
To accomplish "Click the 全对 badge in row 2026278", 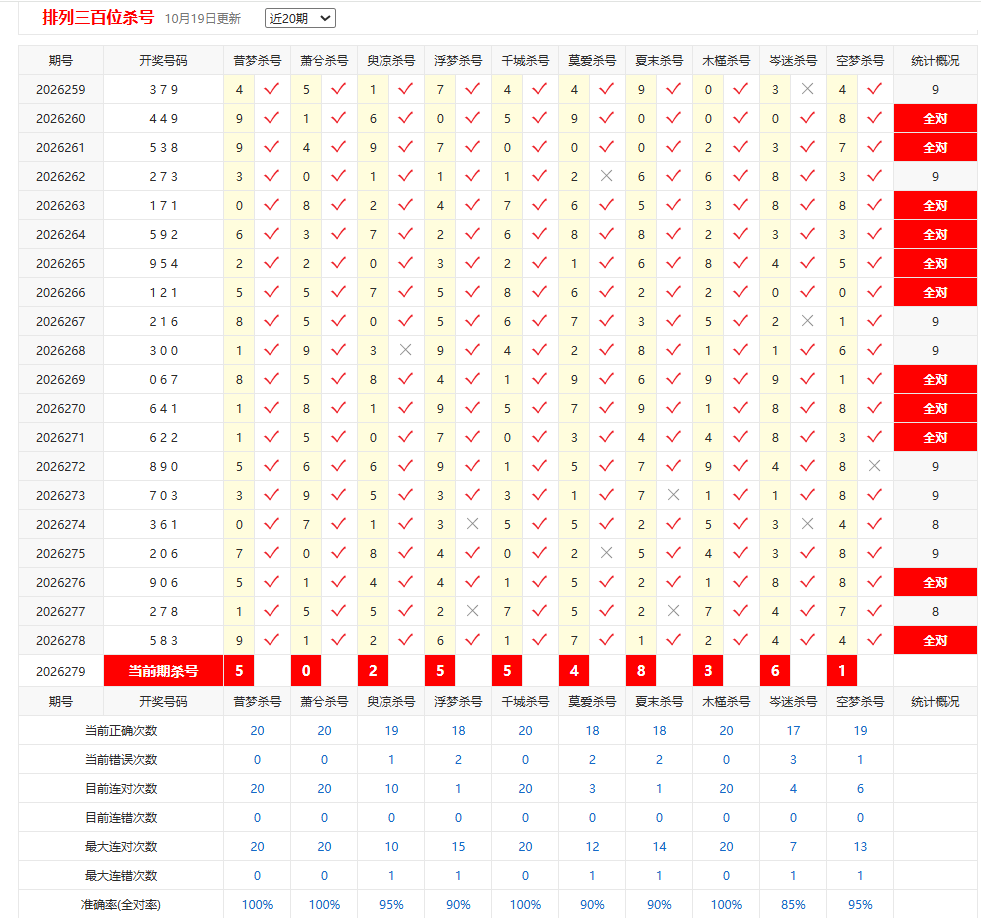I will [935, 640].
